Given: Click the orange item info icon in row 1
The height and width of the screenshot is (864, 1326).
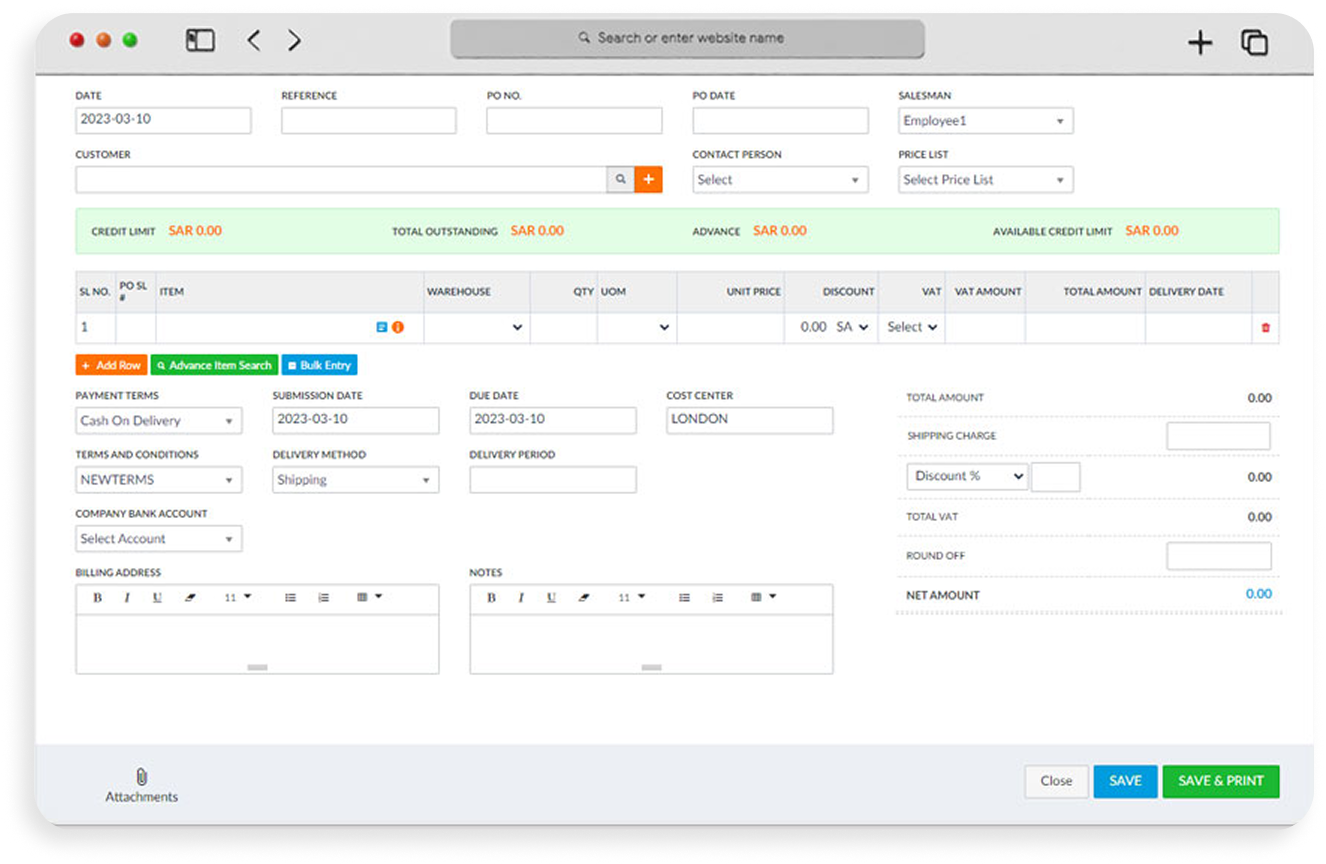Looking at the screenshot, I should pos(398,327).
